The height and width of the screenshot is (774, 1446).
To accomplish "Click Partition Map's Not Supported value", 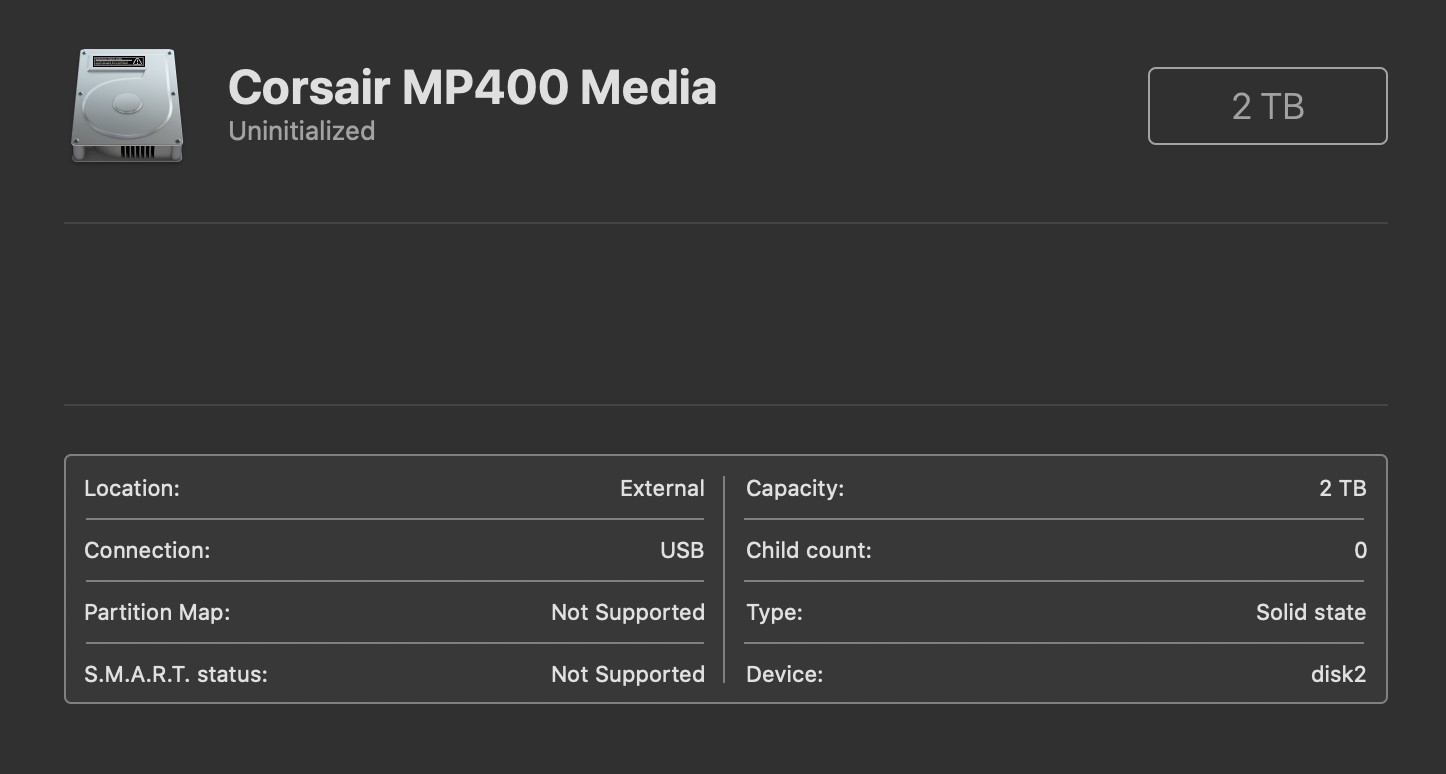I will (628, 612).
